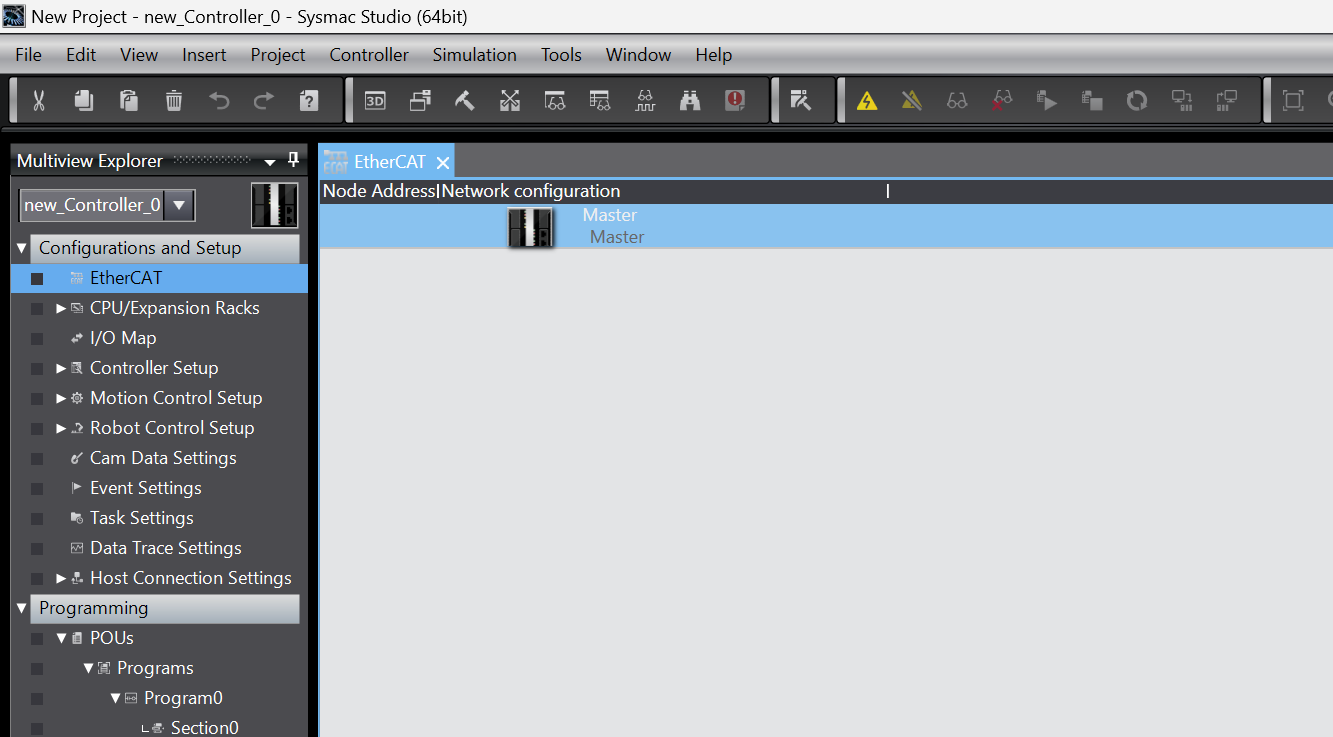The image size is (1333, 737).
Task: Open the help question mark icon
Action: point(309,100)
